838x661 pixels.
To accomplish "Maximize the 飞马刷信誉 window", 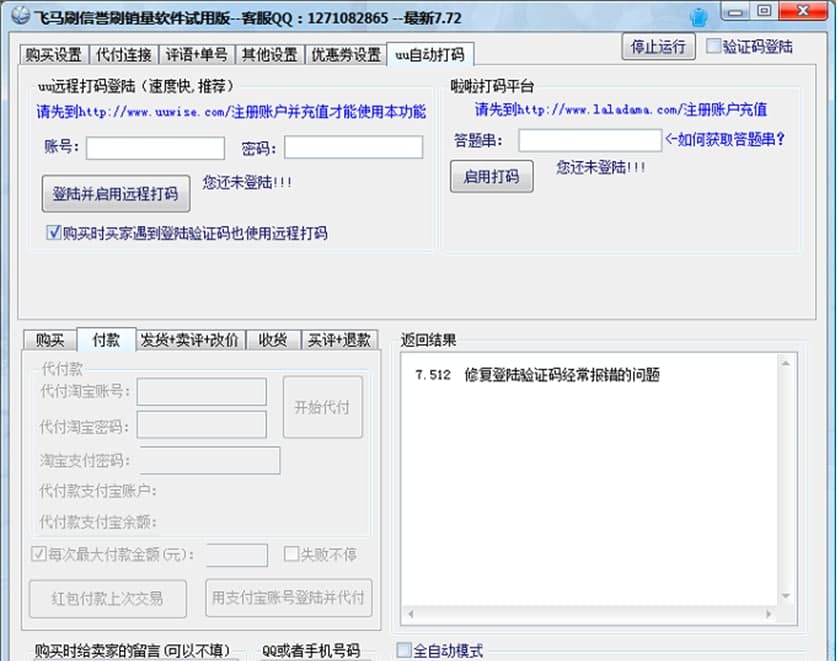I will [764, 11].
